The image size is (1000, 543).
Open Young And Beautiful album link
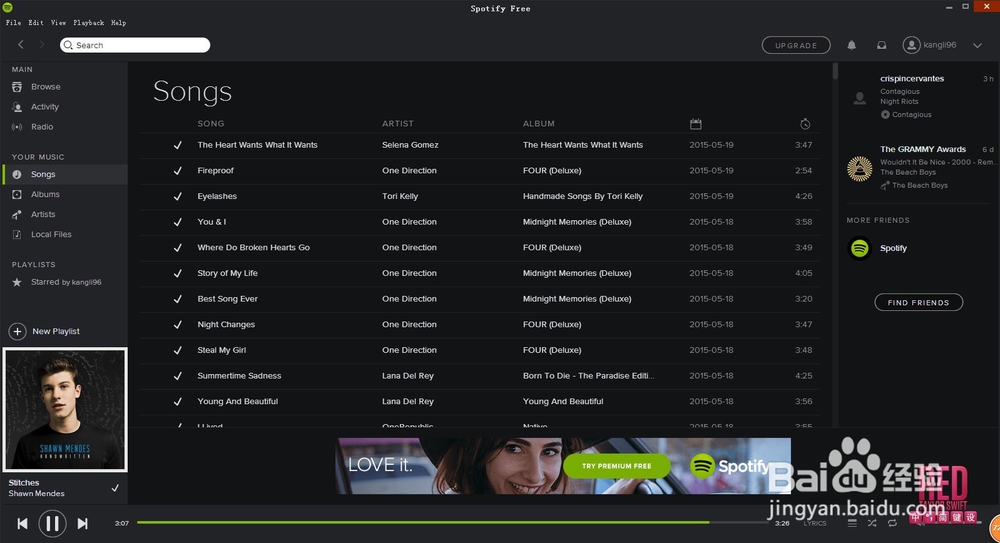[x=563, y=401]
